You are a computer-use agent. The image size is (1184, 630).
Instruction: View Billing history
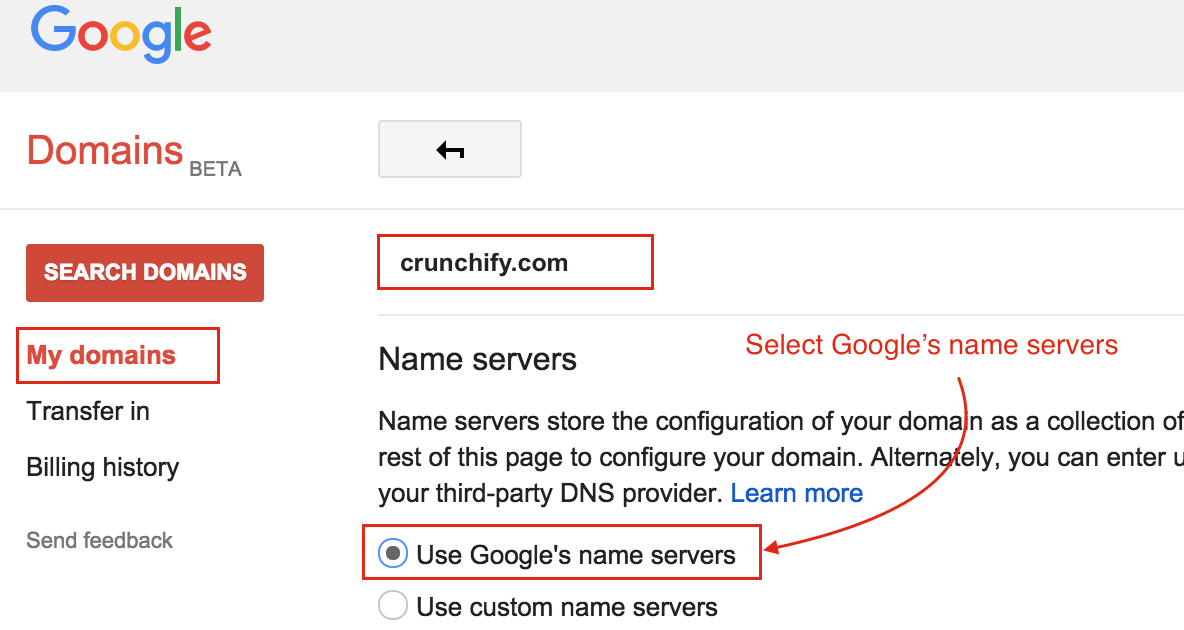tap(103, 467)
